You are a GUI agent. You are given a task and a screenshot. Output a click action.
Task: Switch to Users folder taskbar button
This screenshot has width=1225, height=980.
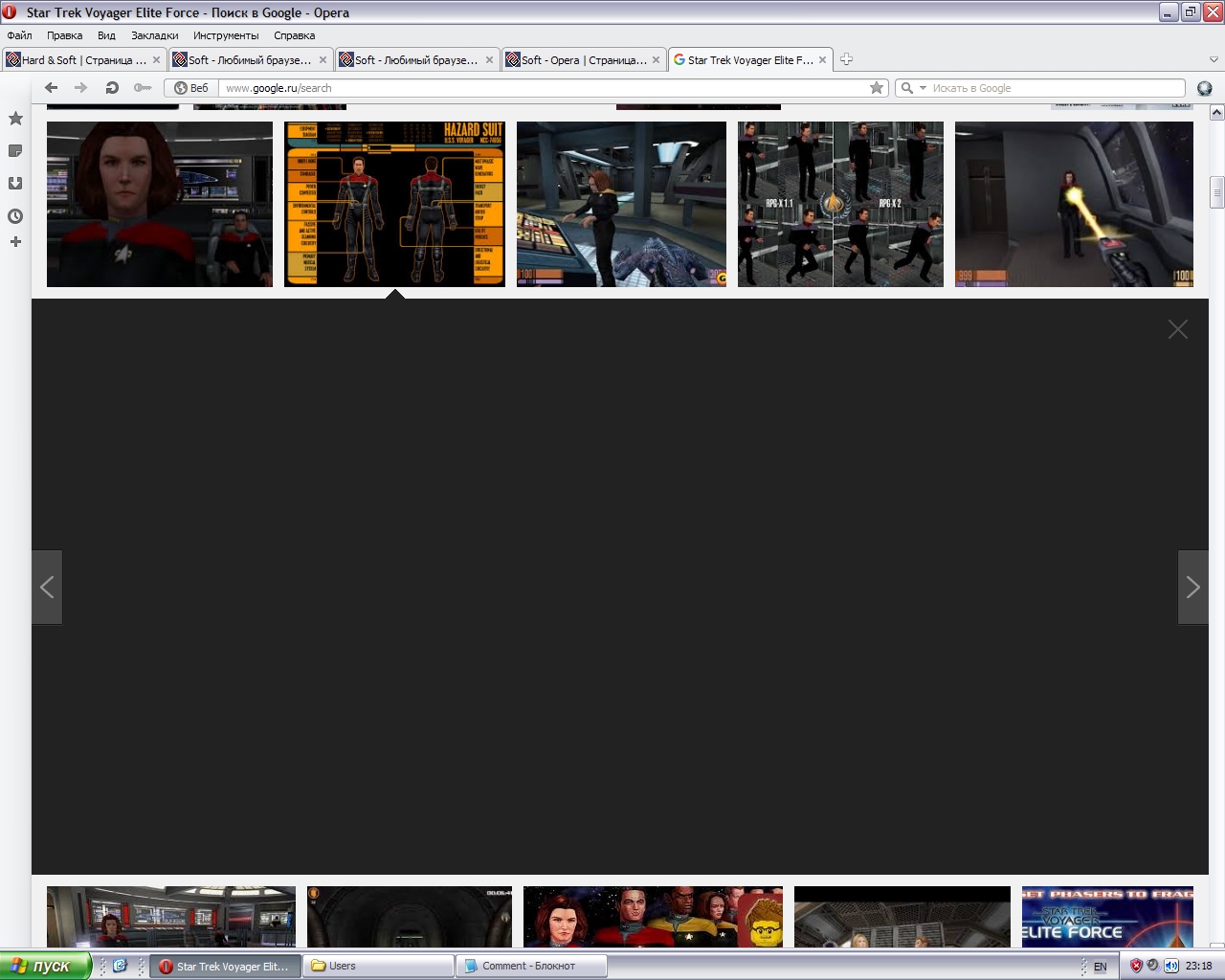pos(379,966)
